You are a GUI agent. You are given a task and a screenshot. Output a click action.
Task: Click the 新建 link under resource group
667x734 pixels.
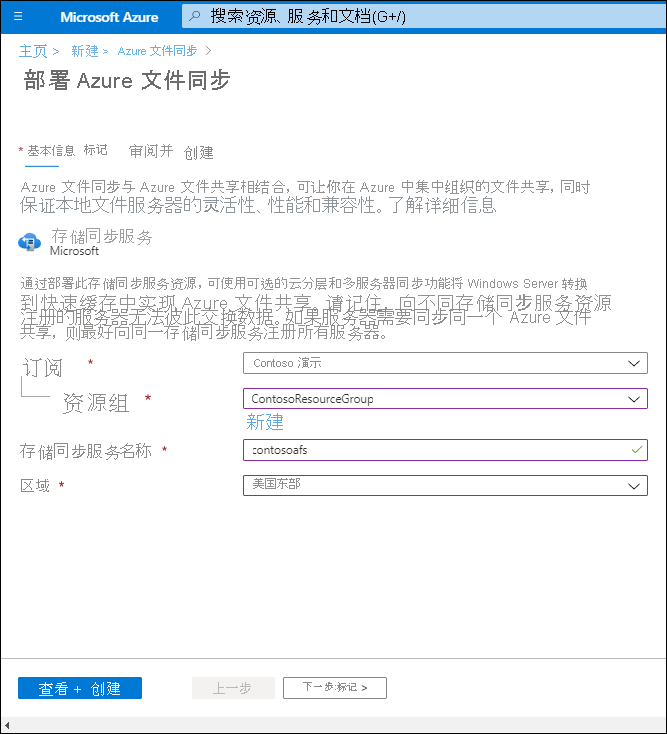(x=265, y=422)
